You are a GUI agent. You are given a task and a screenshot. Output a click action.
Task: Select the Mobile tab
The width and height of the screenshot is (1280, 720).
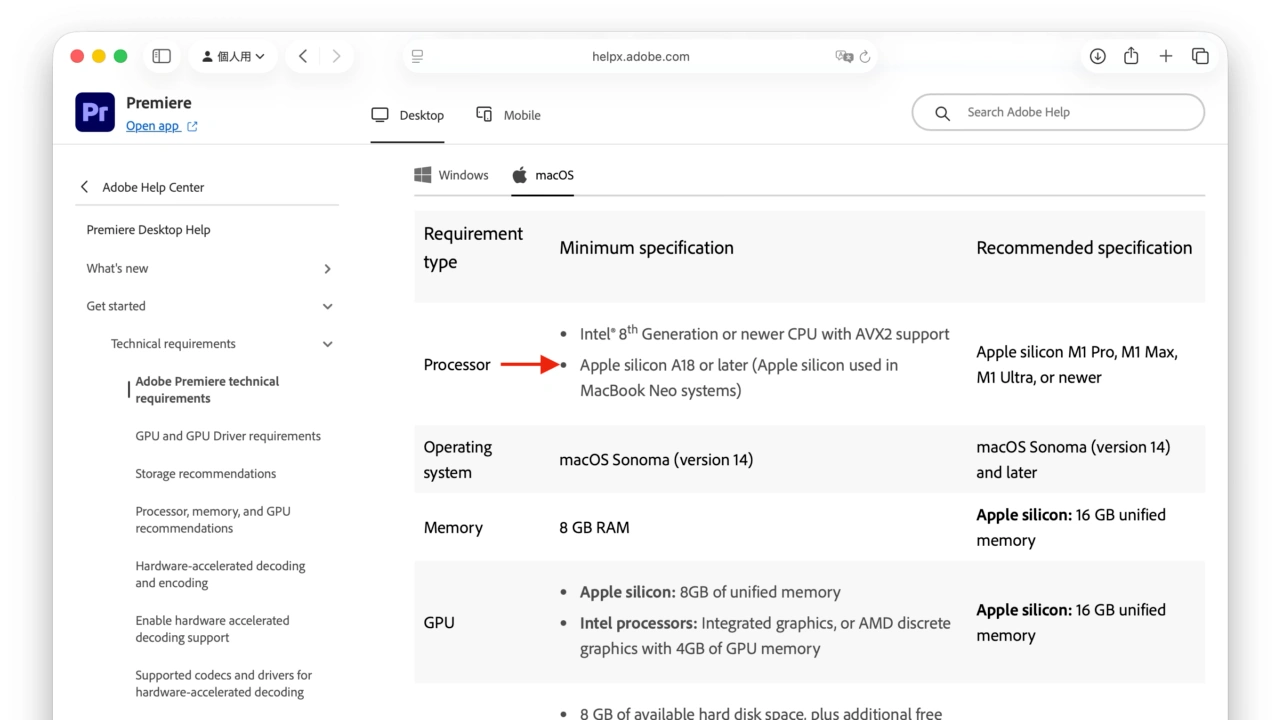[509, 115]
